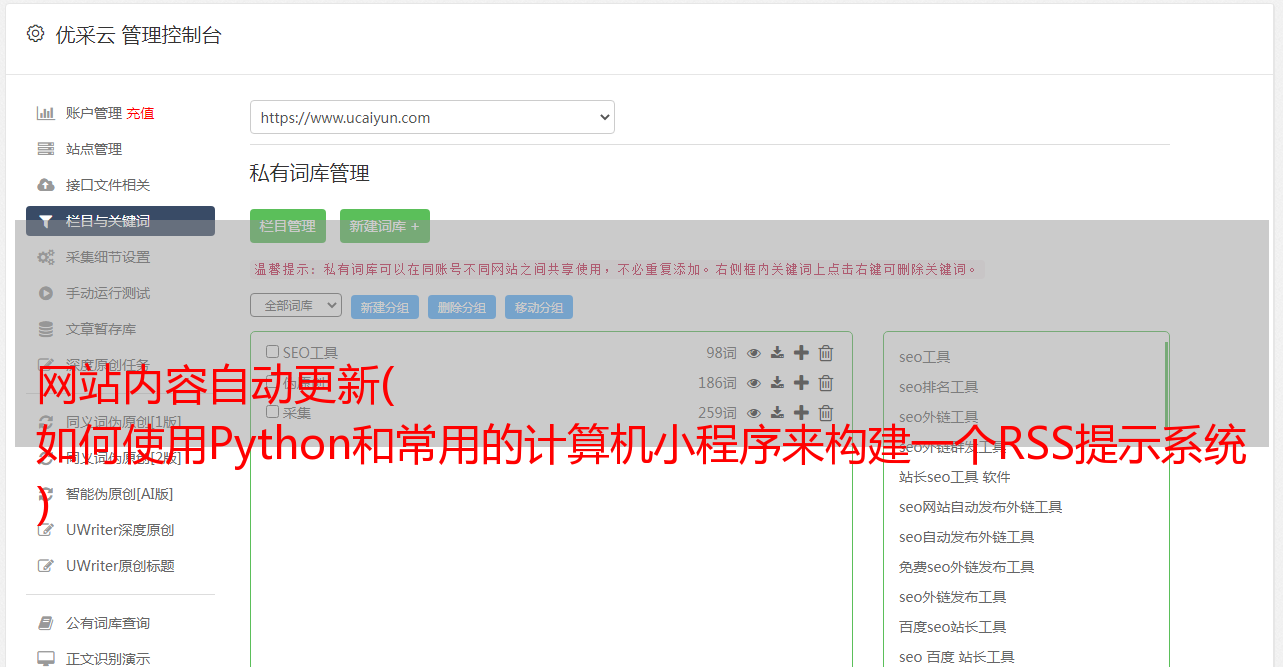Toggle the eye icon on the 采集 row
The image size is (1283, 667).
click(754, 413)
